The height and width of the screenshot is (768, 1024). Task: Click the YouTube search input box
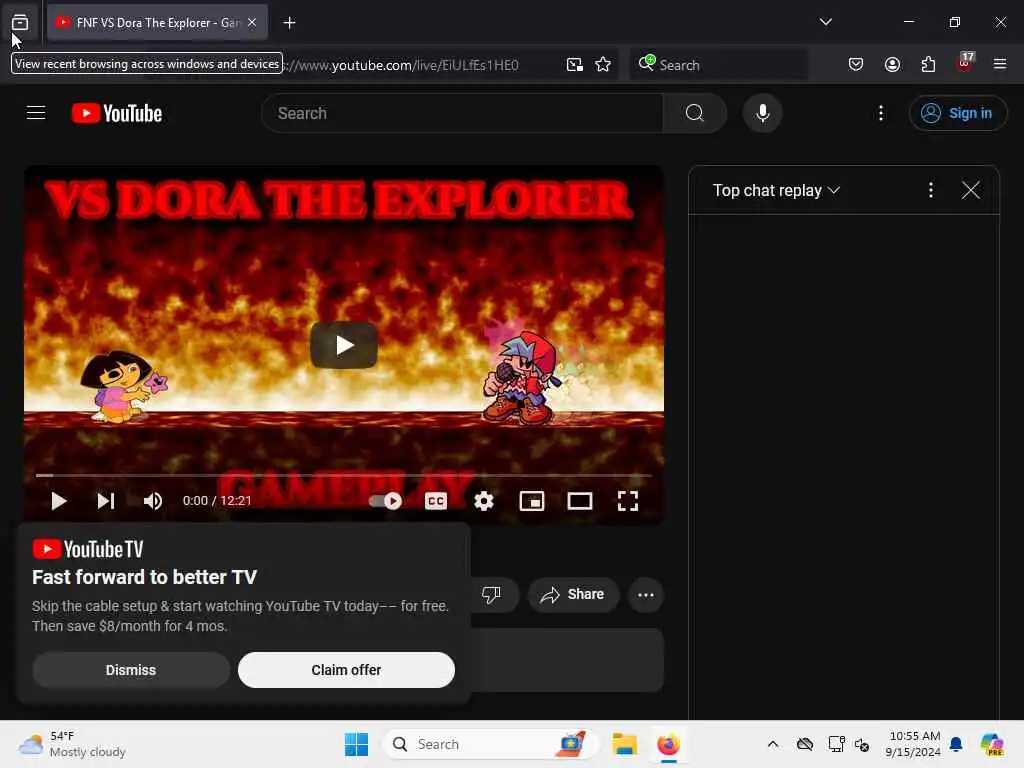point(462,113)
